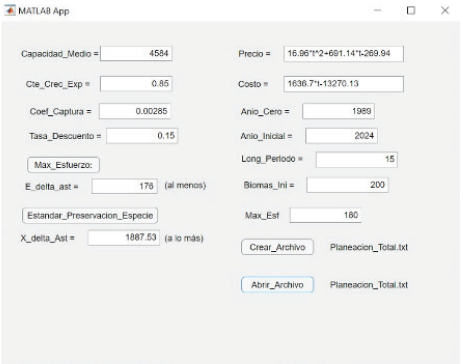Click the Long_Periodo = label
This screenshot has height=364, width=463.
272,159
